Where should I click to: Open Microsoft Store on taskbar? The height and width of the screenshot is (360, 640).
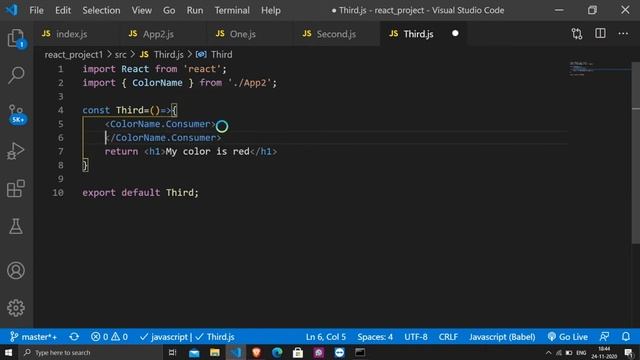[298, 352]
